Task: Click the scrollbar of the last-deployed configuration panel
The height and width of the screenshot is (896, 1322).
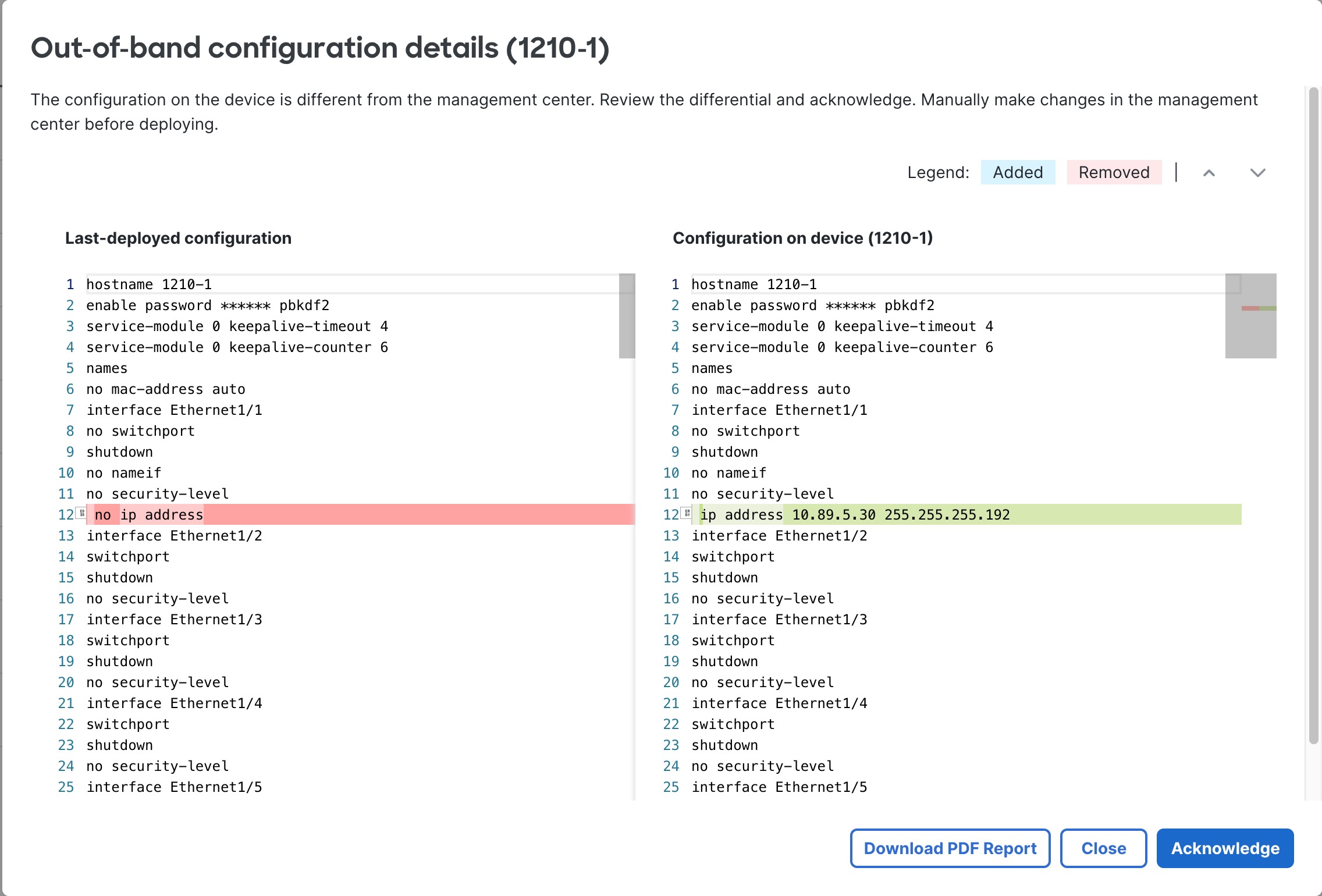Action: [627, 314]
